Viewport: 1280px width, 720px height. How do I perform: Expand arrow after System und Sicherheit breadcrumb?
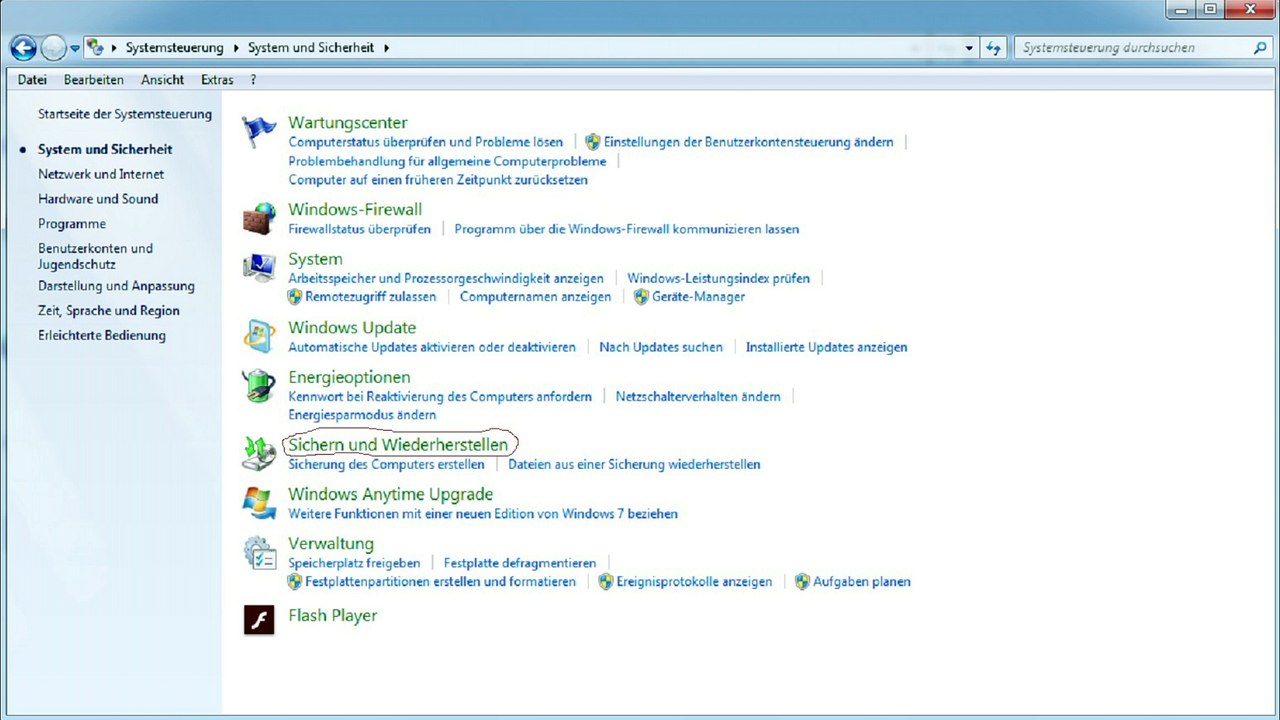coord(386,47)
